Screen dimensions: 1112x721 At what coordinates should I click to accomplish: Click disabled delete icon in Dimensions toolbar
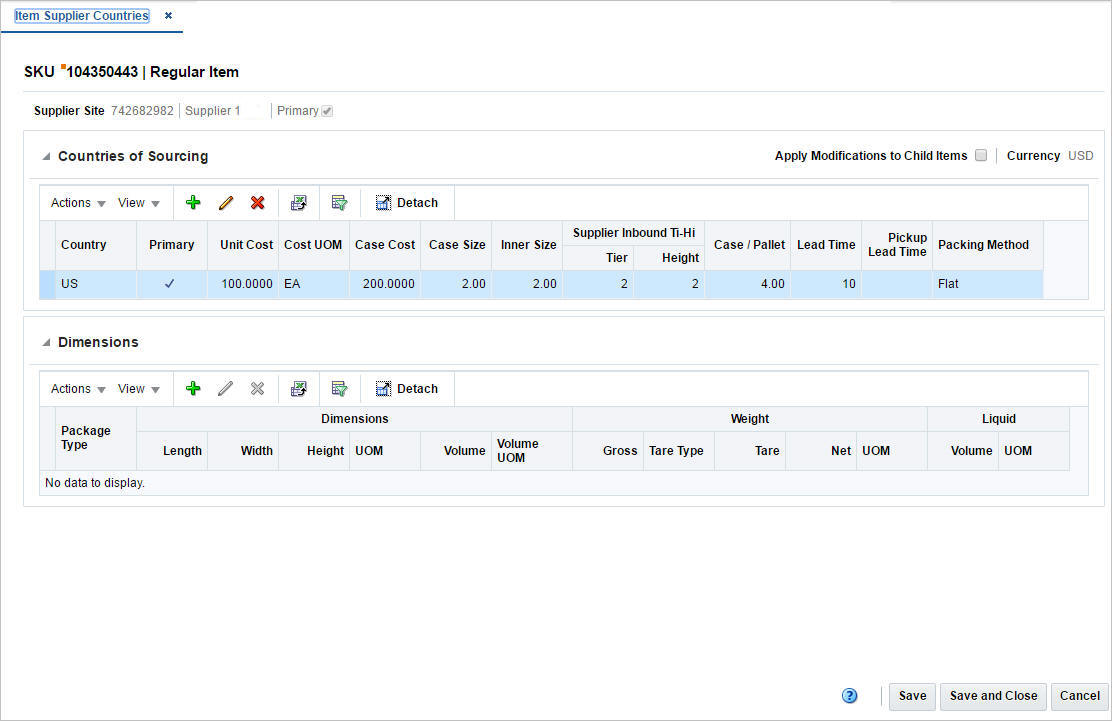point(257,389)
